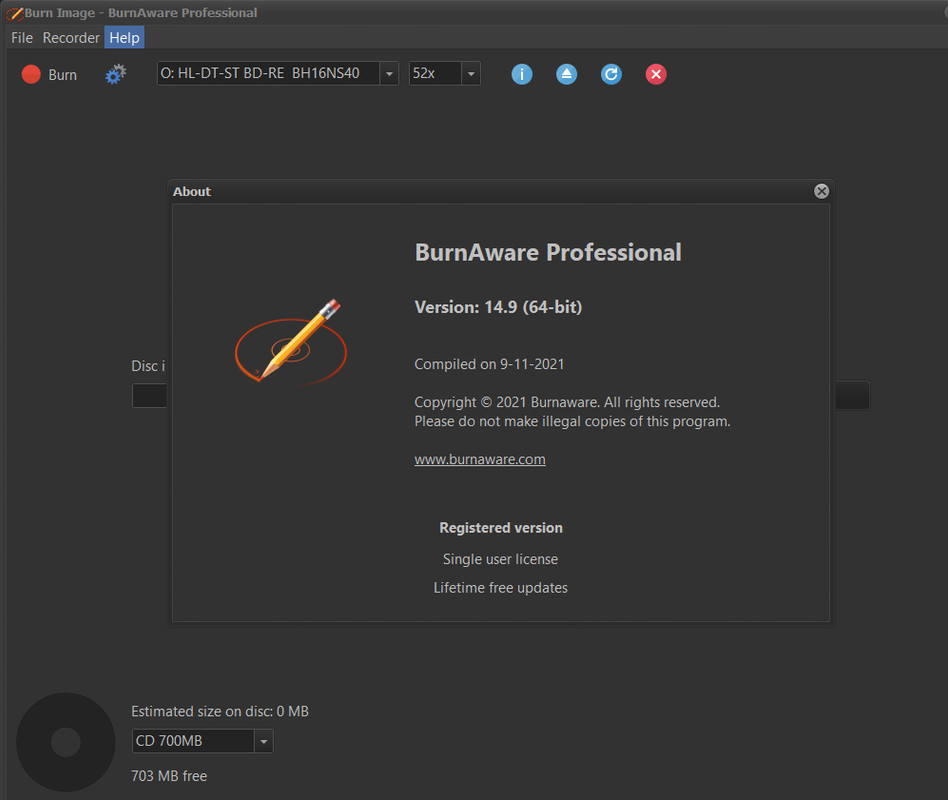Screen dimensions: 948x800
Task: Select the 'Version: 14.9 (64-bit)' text
Action: pos(498,307)
